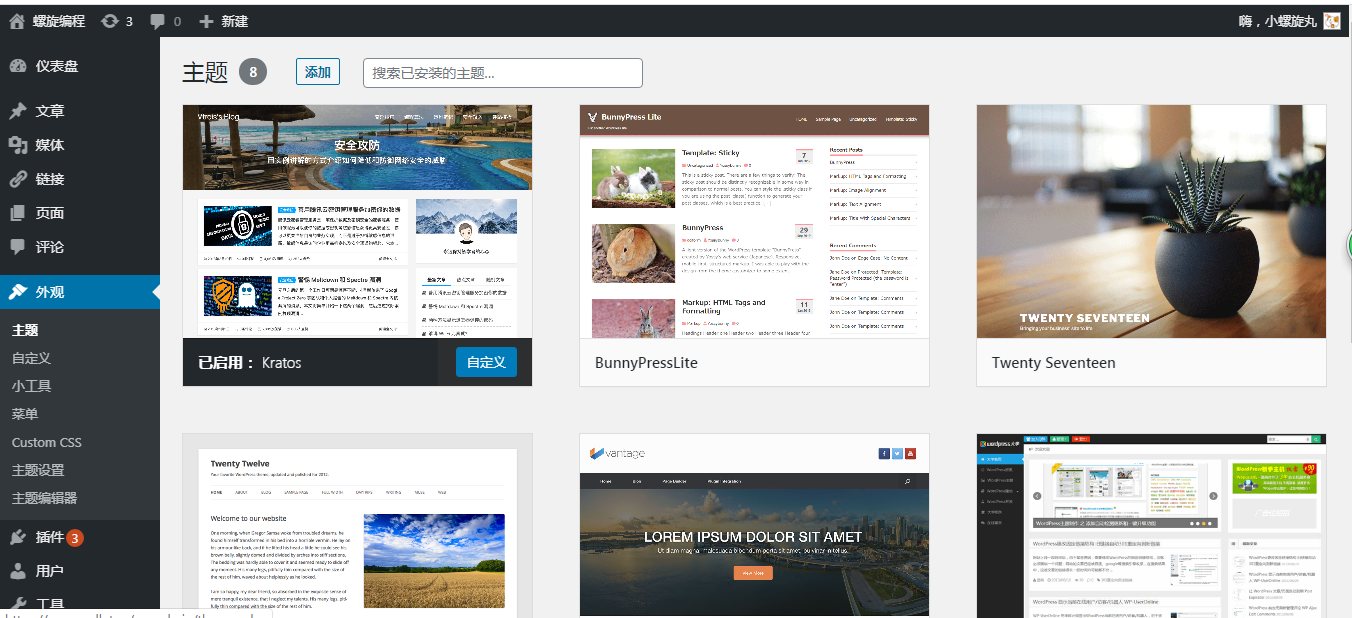1352x618 pixels.
Task: Select the Twenty Seventeen theme thumbnail
Action: (1150, 221)
